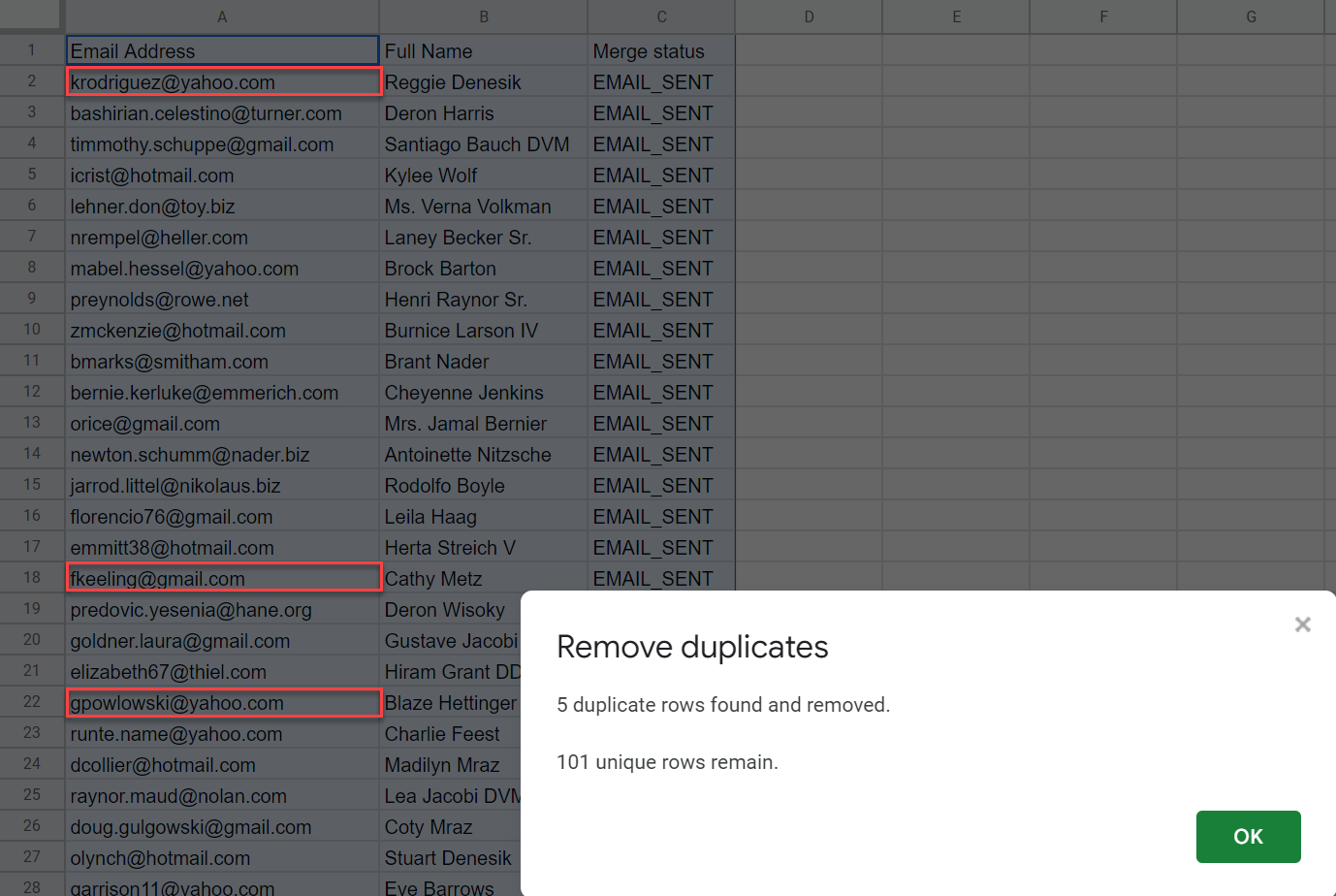Select the Email Address header cell

point(222,51)
